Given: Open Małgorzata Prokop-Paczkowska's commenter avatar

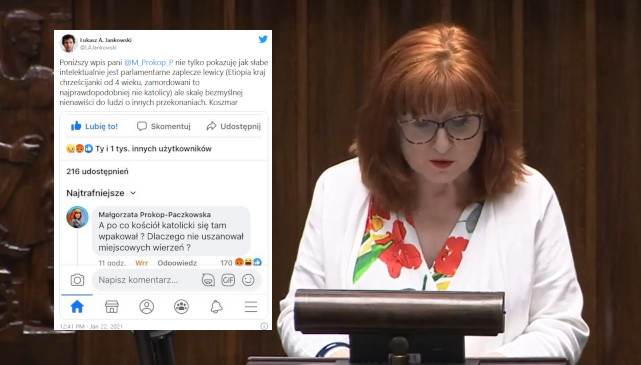Looking at the screenshot, I should [77, 217].
